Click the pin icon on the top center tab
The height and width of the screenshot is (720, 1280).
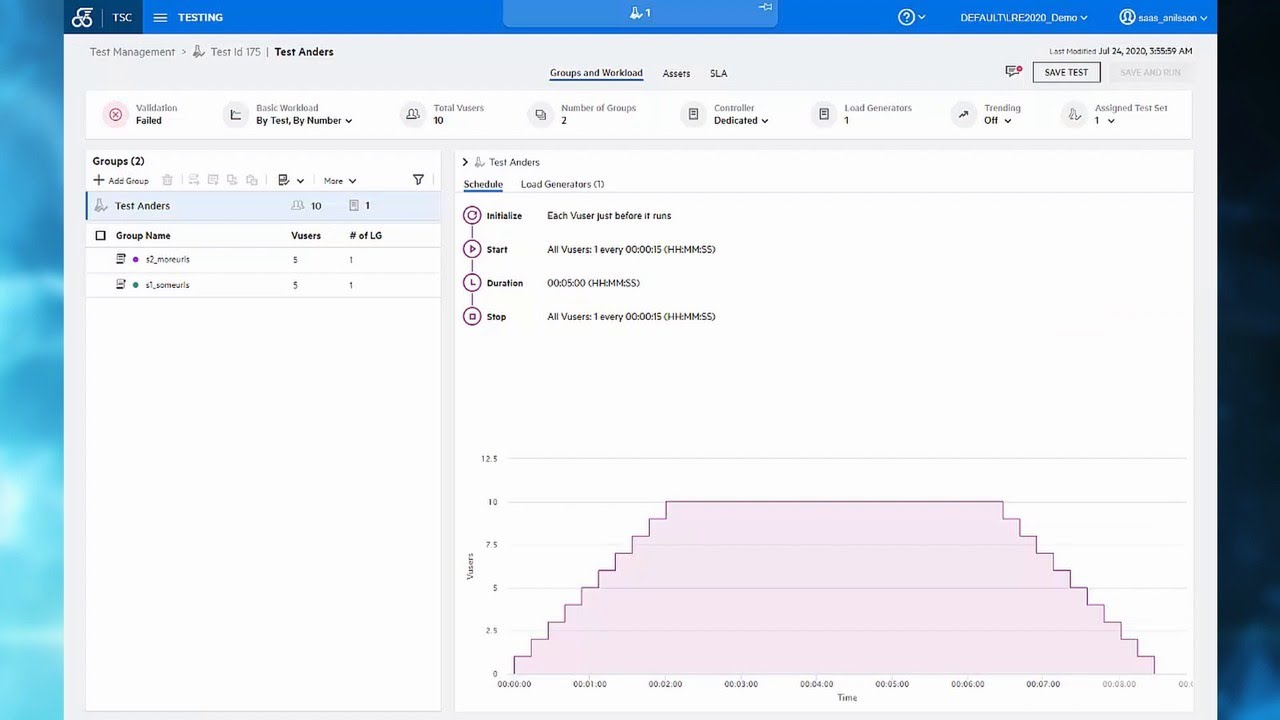[x=765, y=8]
